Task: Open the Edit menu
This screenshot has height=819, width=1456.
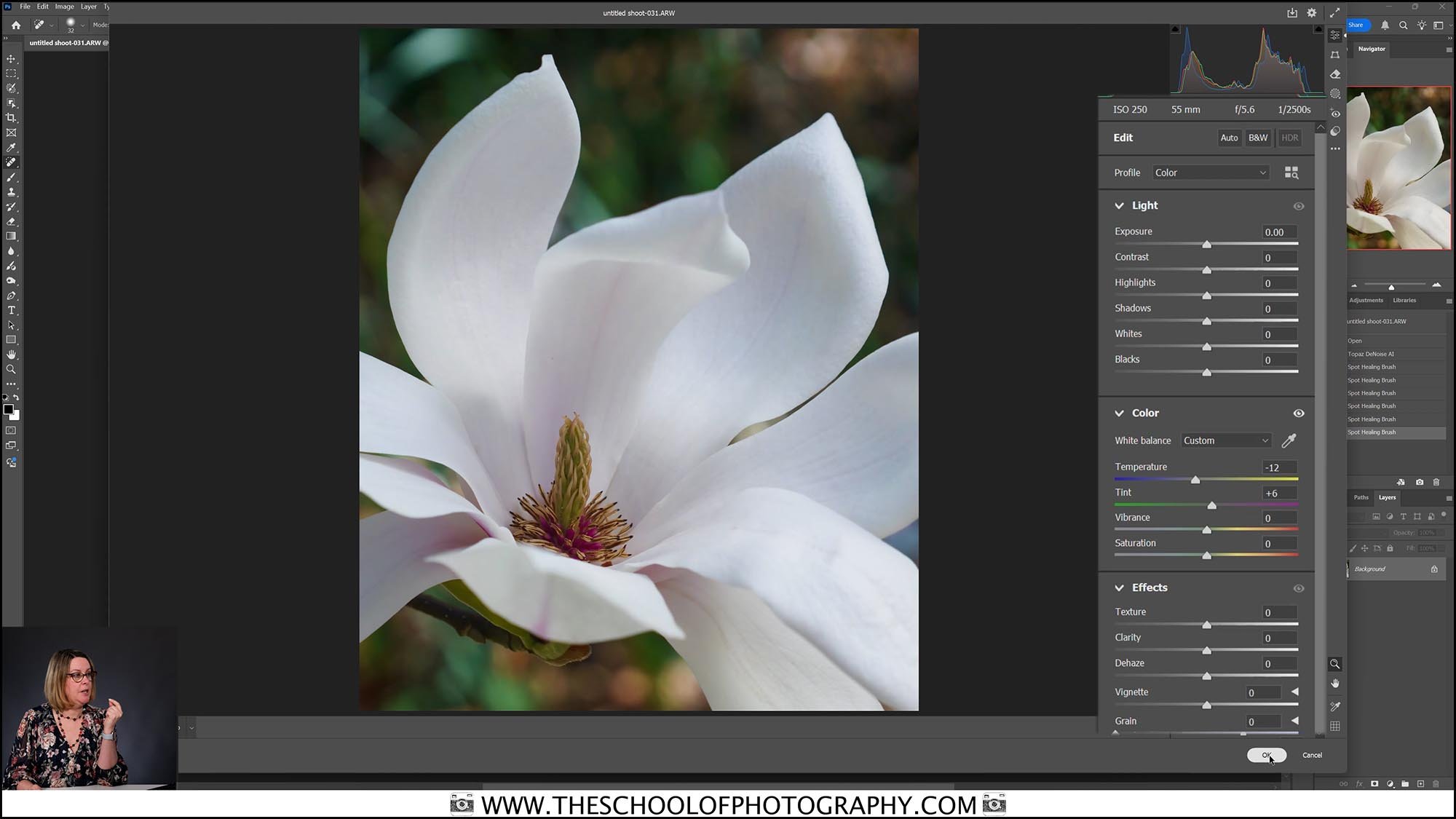Action: click(41, 6)
